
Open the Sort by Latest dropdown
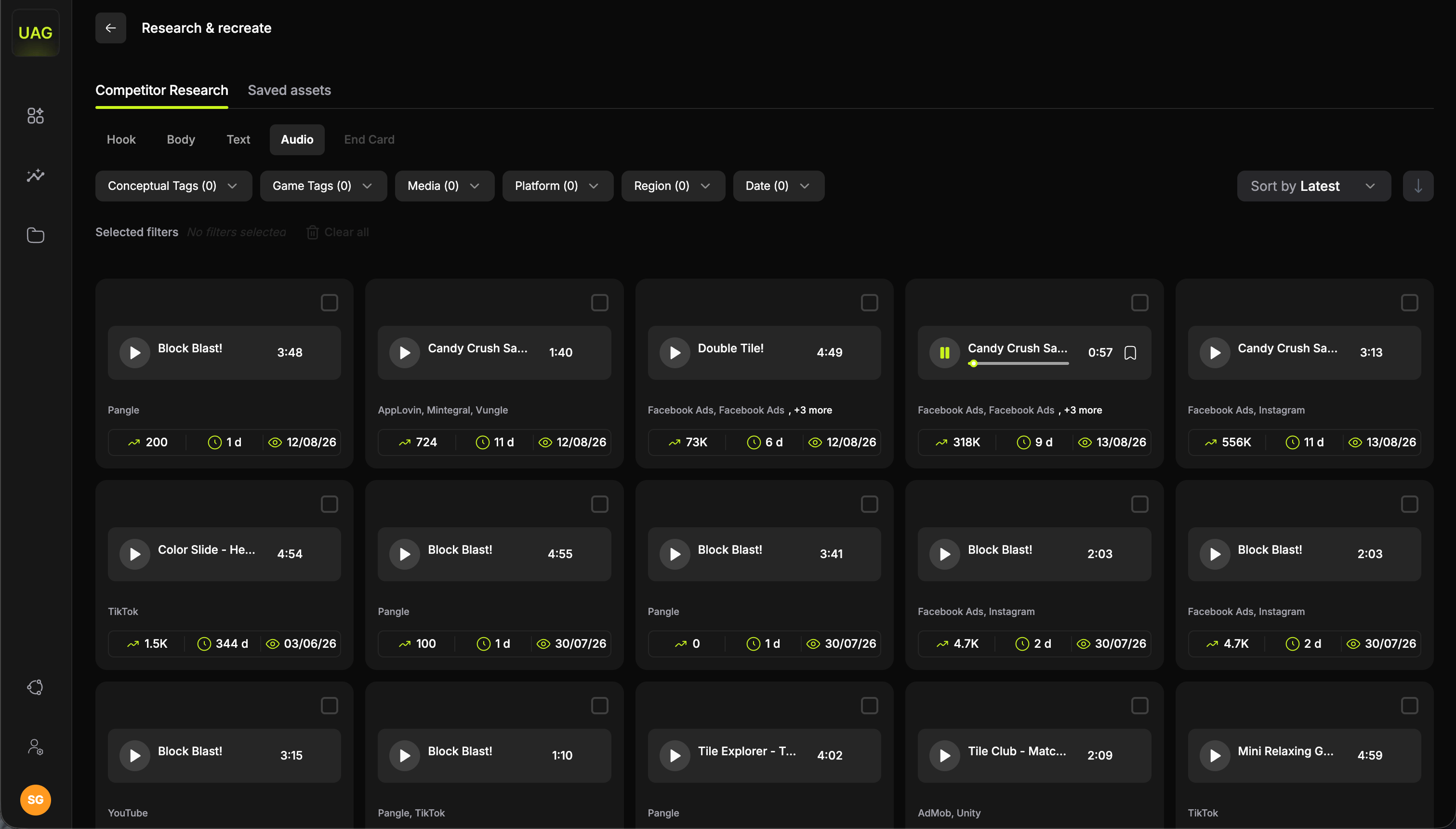(x=1314, y=186)
